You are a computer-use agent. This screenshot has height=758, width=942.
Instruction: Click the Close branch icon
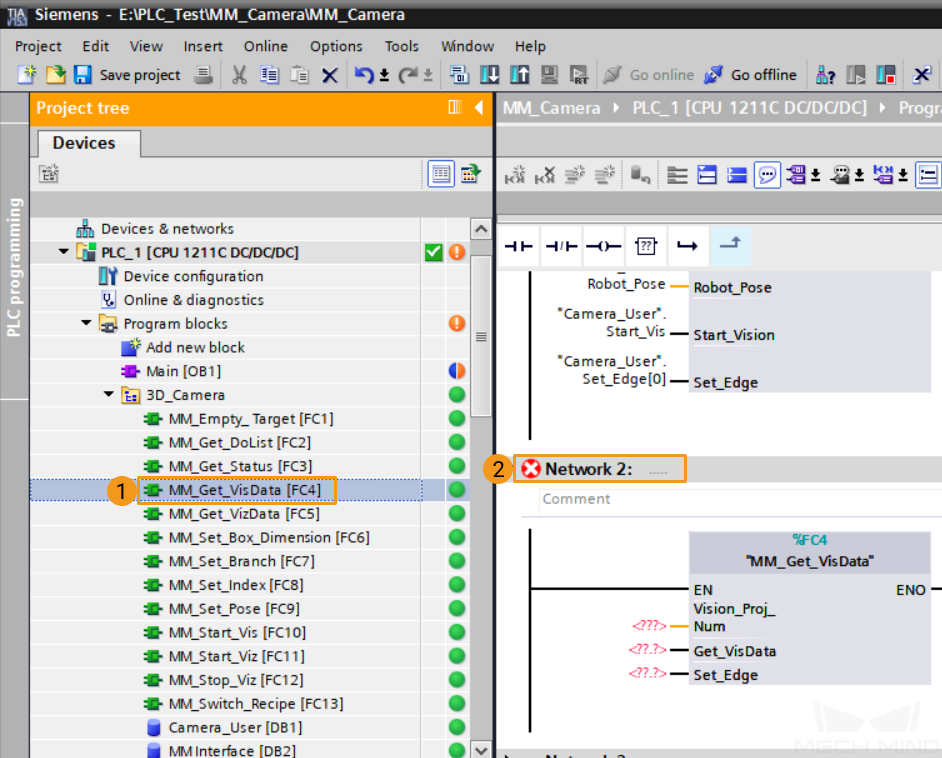coord(730,244)
